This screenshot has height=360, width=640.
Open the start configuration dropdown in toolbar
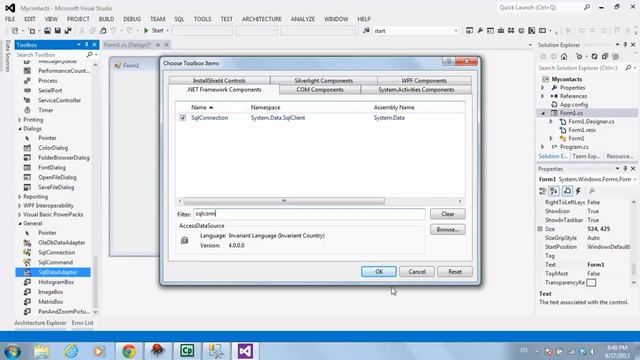pos(456,31)
